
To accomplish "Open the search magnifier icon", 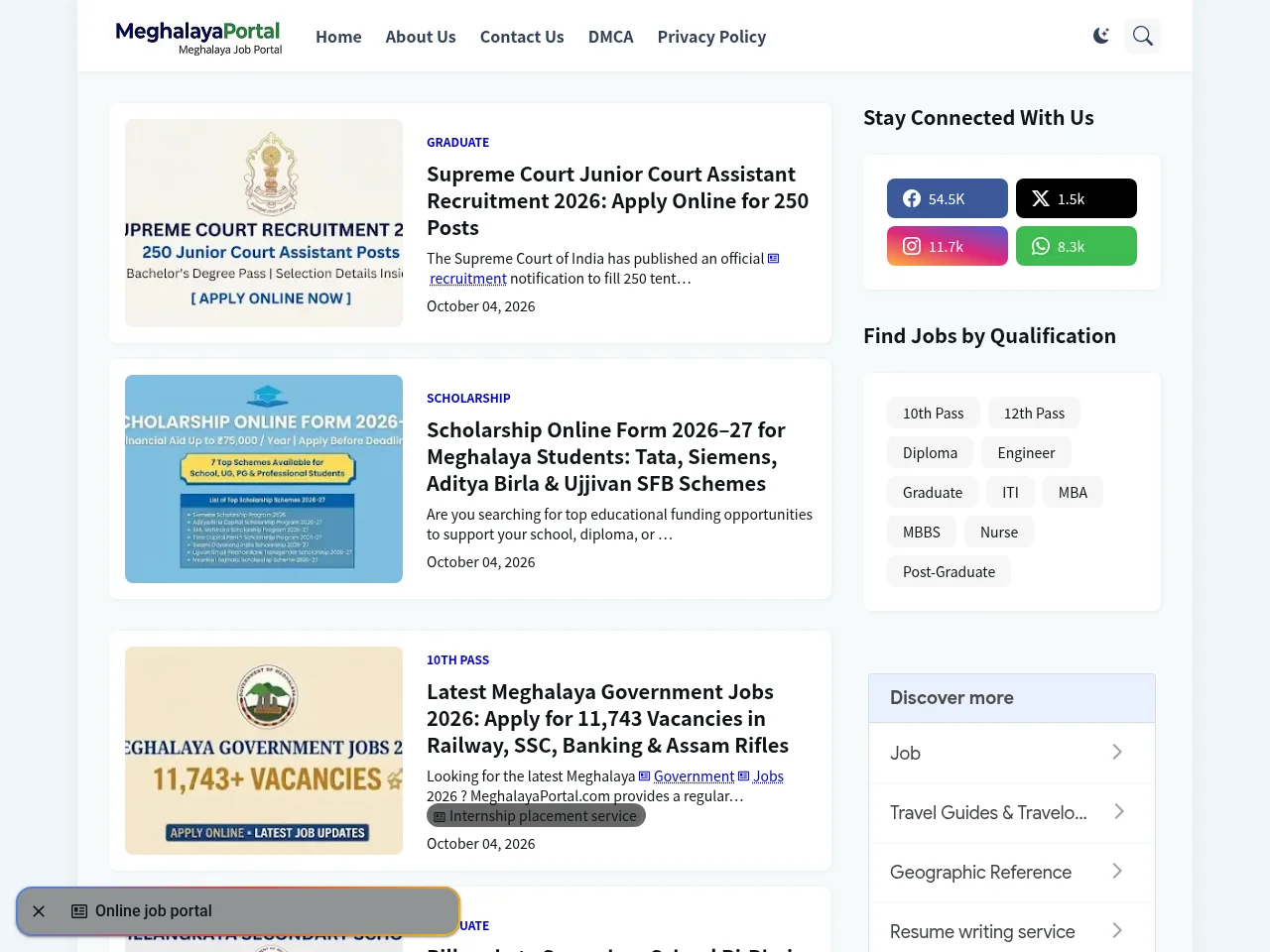I will [x=1143, y=36].
